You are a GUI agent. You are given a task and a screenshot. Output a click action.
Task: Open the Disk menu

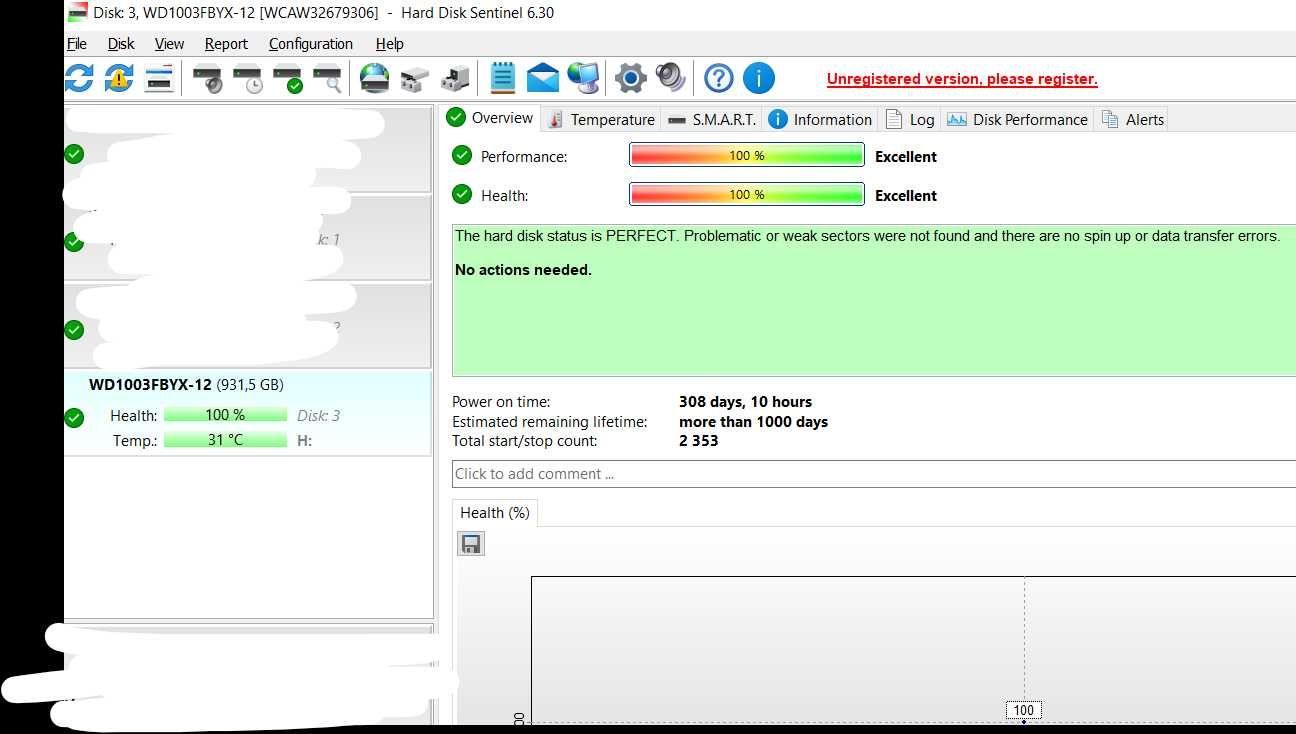click(121, 43)
